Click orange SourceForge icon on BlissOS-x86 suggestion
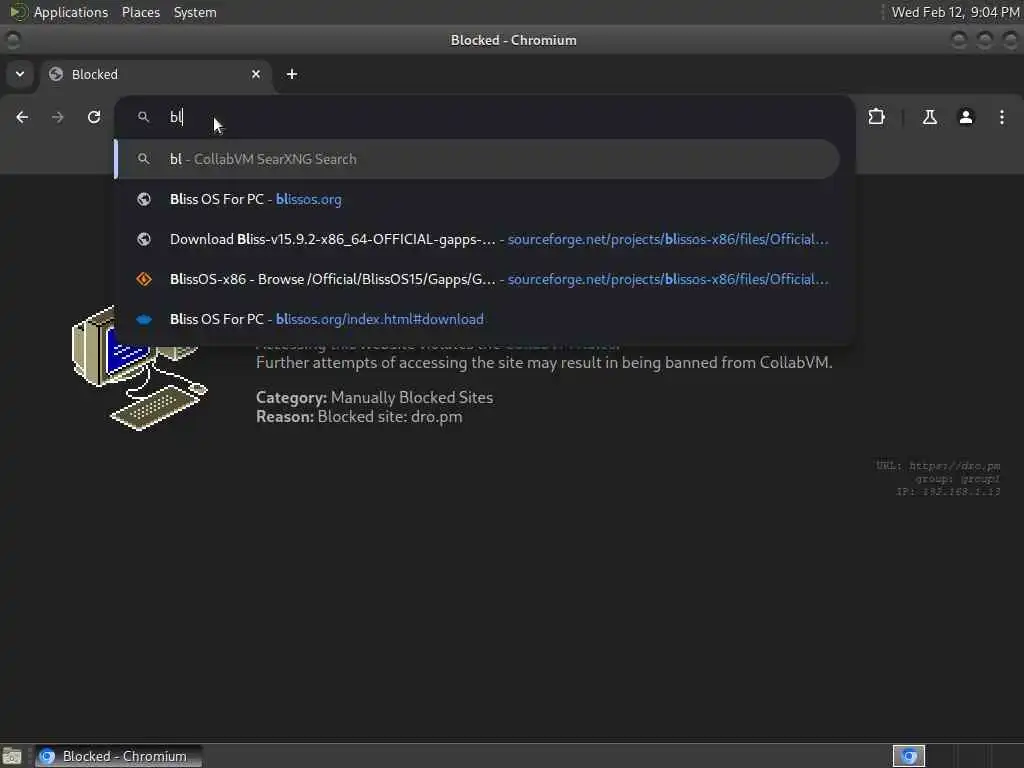 click(144, 279)
